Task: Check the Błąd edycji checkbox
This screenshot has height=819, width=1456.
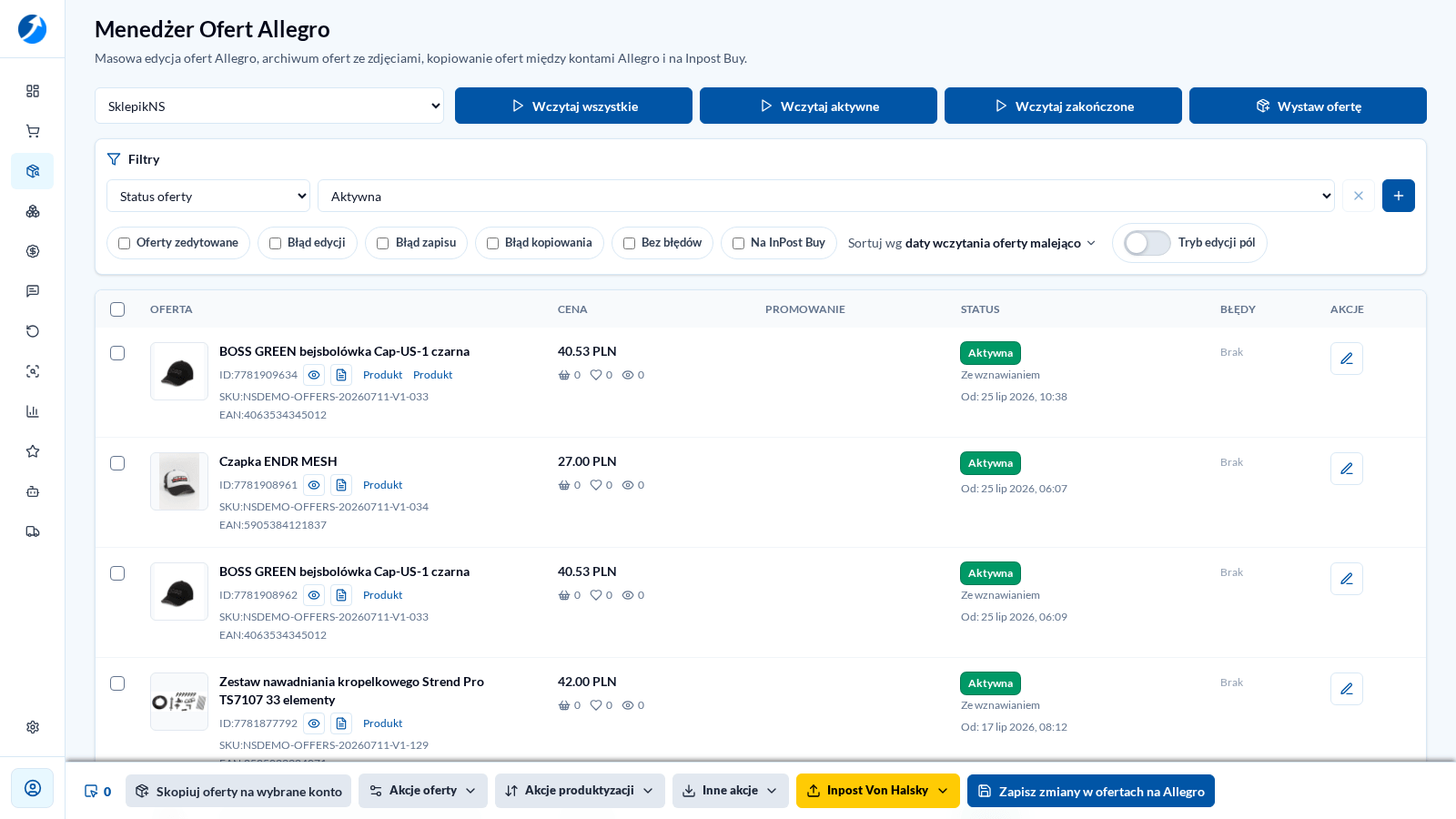Action: pyautogui.click(x=276, y=243)
